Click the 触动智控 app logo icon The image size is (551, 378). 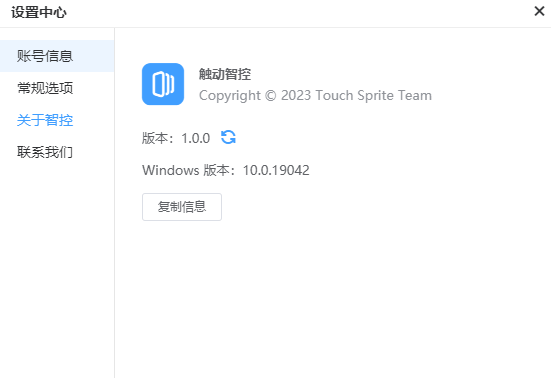(163, 84)
